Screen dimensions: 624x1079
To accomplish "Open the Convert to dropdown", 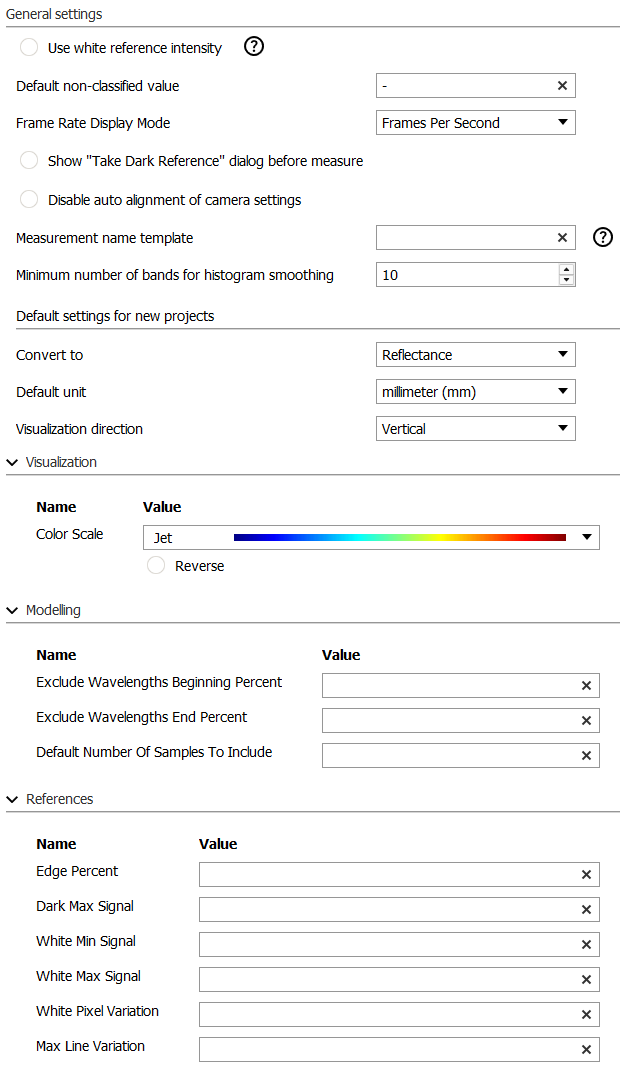I will point(475,355).
